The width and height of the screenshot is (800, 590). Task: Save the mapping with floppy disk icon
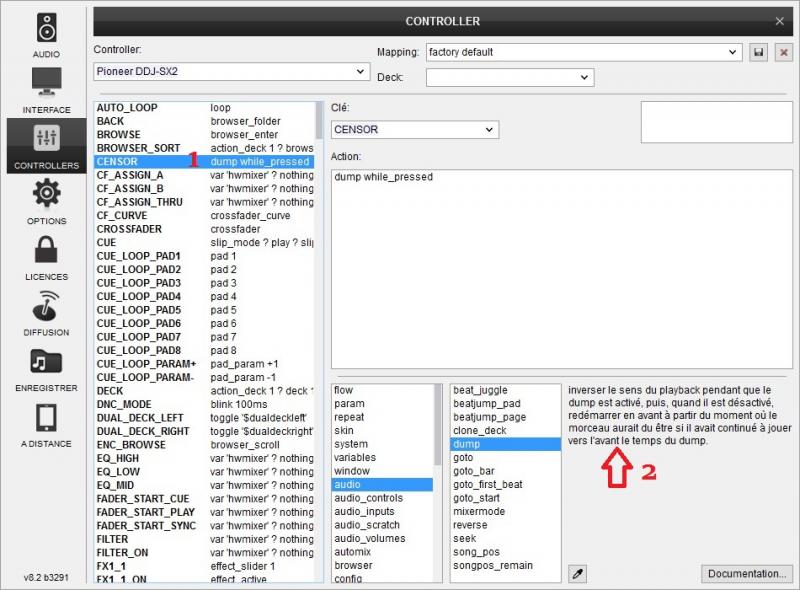[x=759, y=51]
